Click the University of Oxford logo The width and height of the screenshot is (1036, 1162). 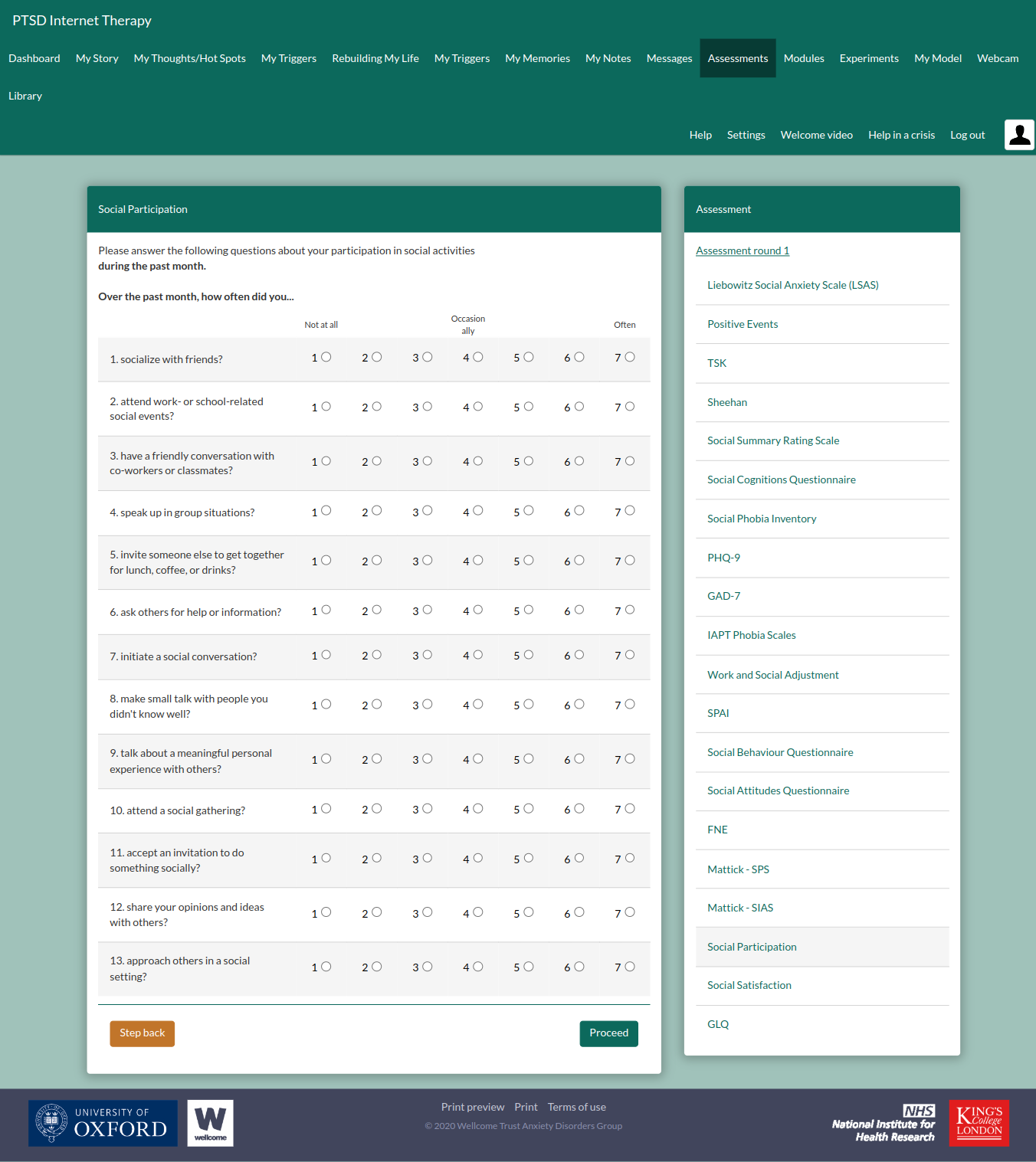click(x=103, y=1123)
